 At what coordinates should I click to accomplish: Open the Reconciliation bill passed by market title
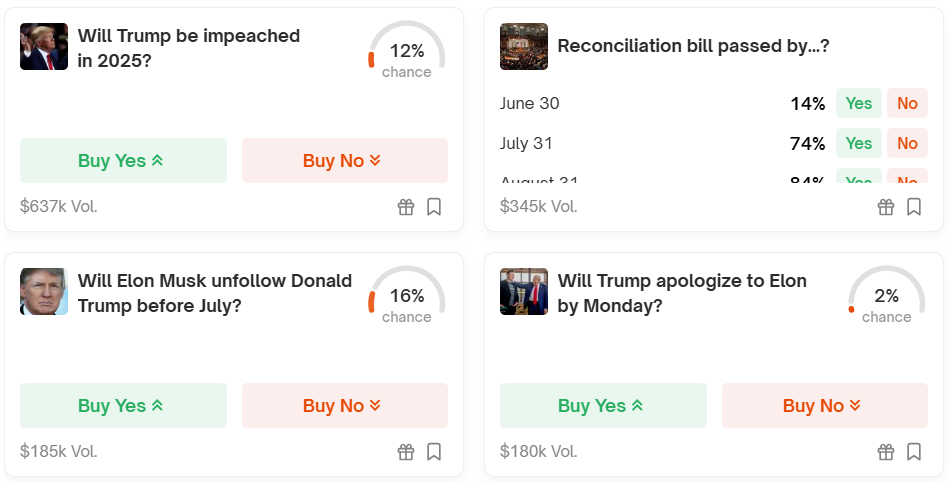(x=693, y=46)
